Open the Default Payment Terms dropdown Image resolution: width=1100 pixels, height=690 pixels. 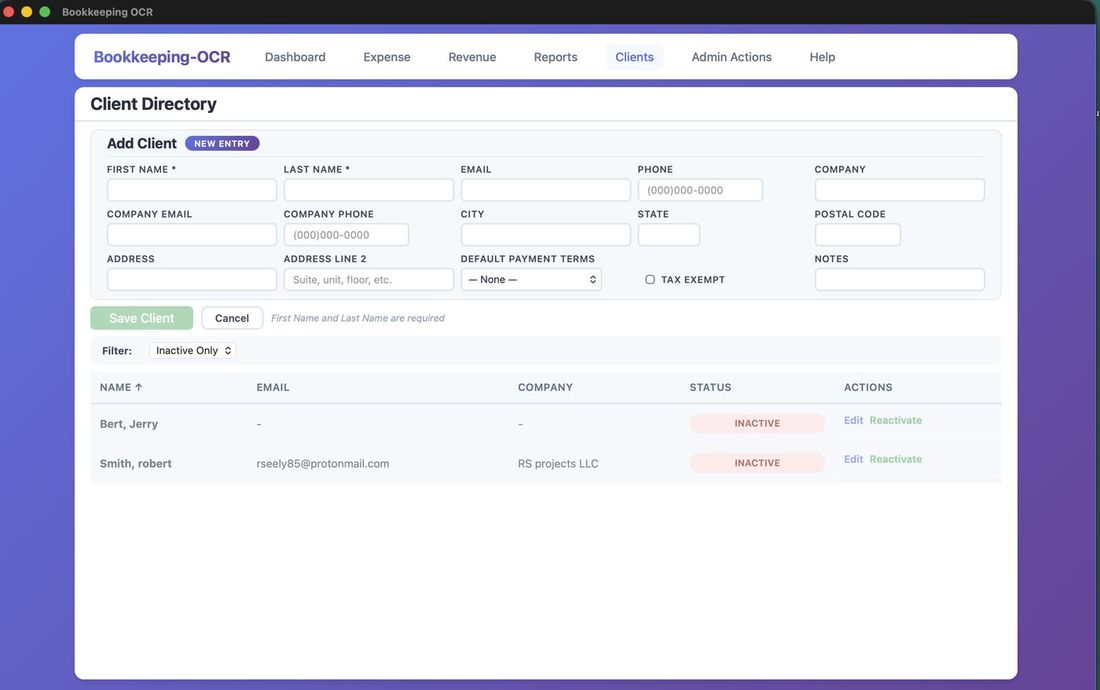(x=531, y=280)
